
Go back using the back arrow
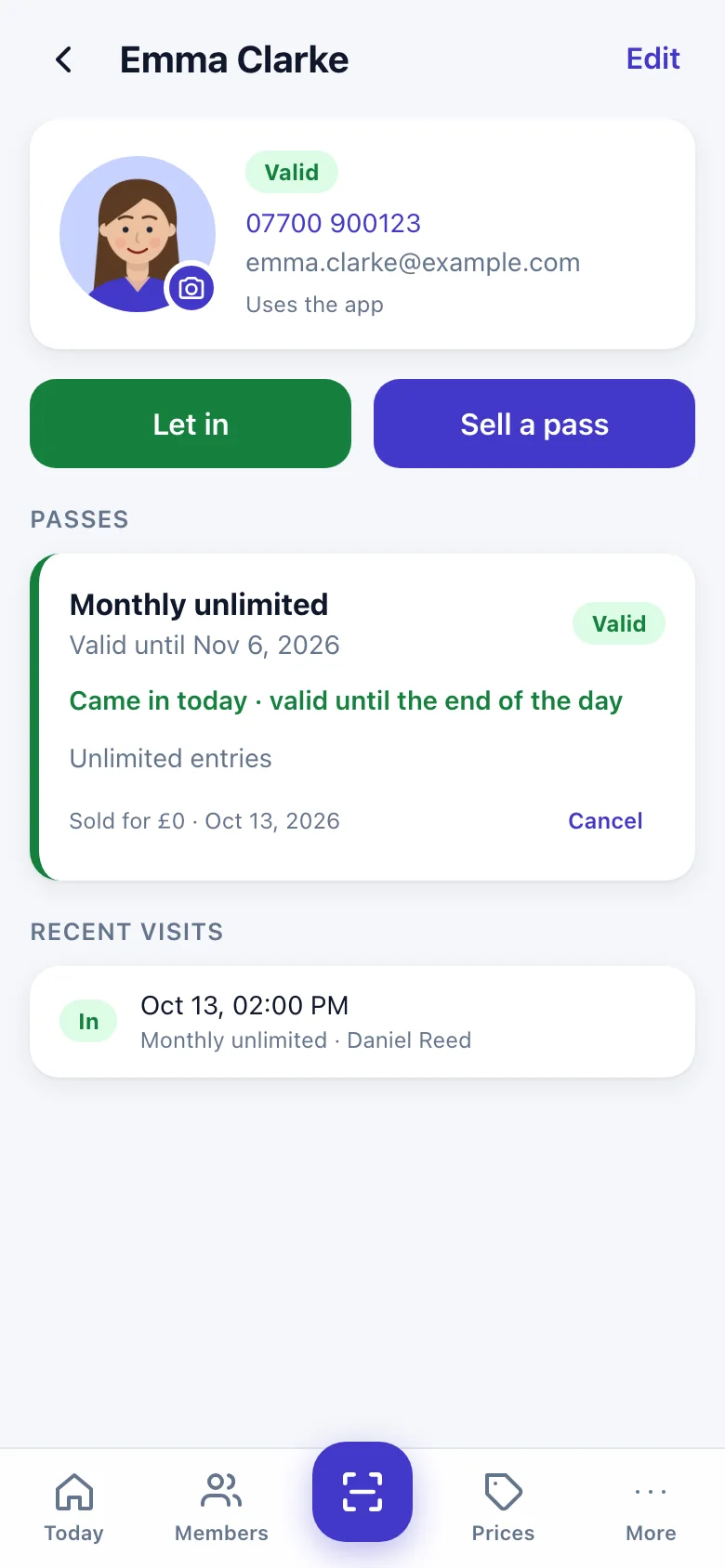[63, 60]
